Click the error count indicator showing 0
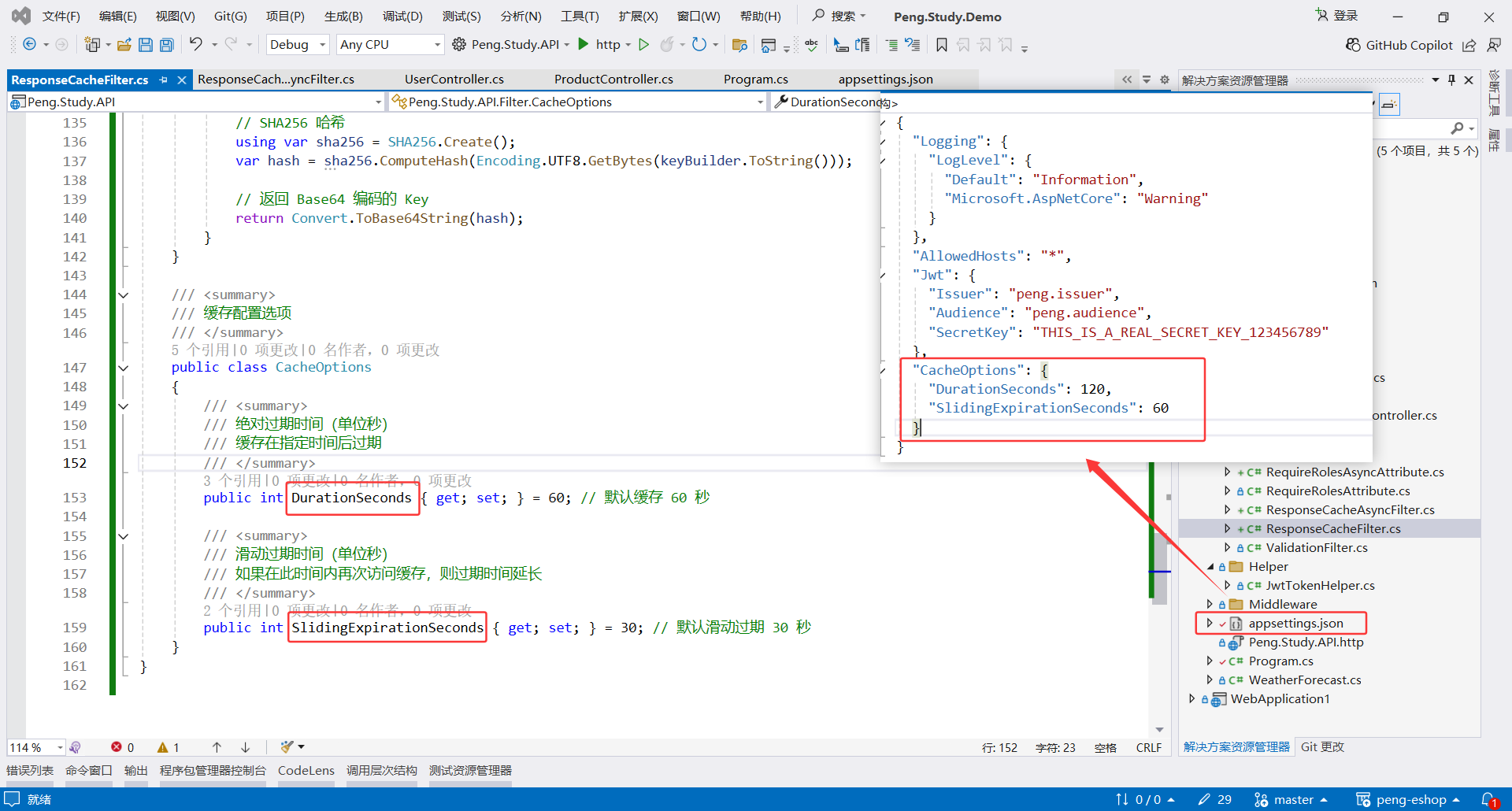Image resolution: width=1512 pixels, height=811 pixels. pyautogui.click(x=123, y=747)
